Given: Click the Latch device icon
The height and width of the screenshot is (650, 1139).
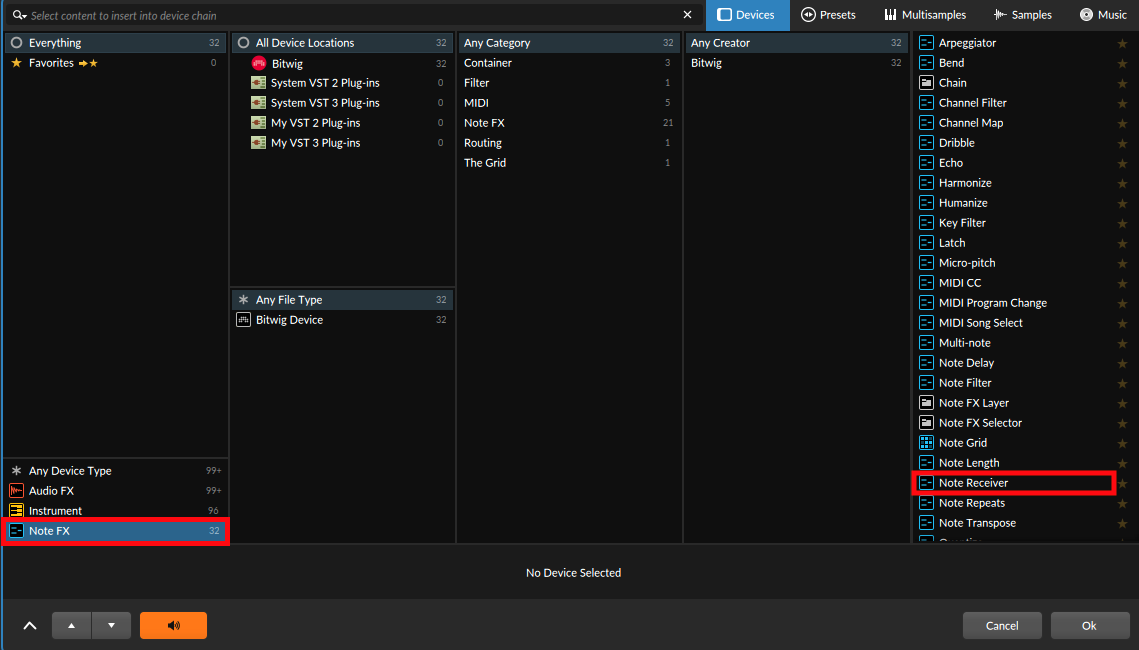Looking at the screenshot, I should [926, 243].
